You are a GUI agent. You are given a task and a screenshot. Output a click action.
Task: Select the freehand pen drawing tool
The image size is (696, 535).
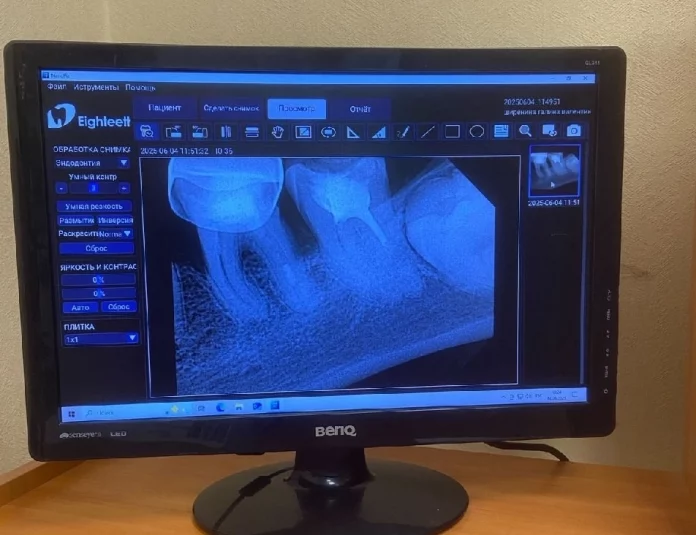403,132
